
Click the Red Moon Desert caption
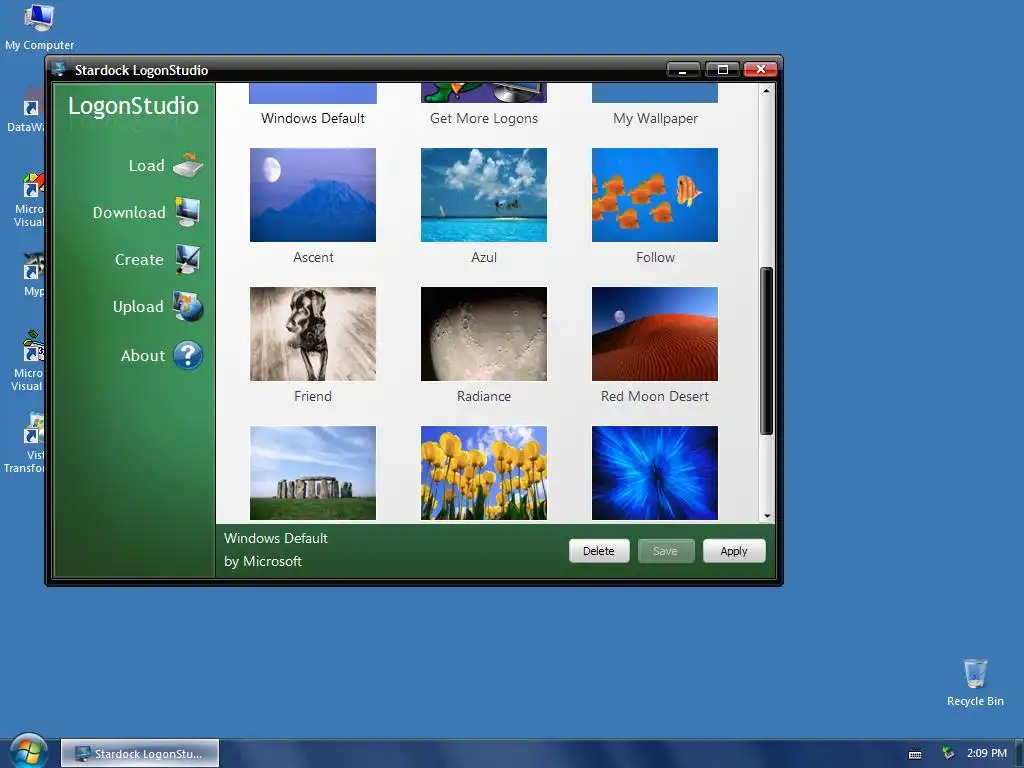pyautogui.click(x=654, y=396)
